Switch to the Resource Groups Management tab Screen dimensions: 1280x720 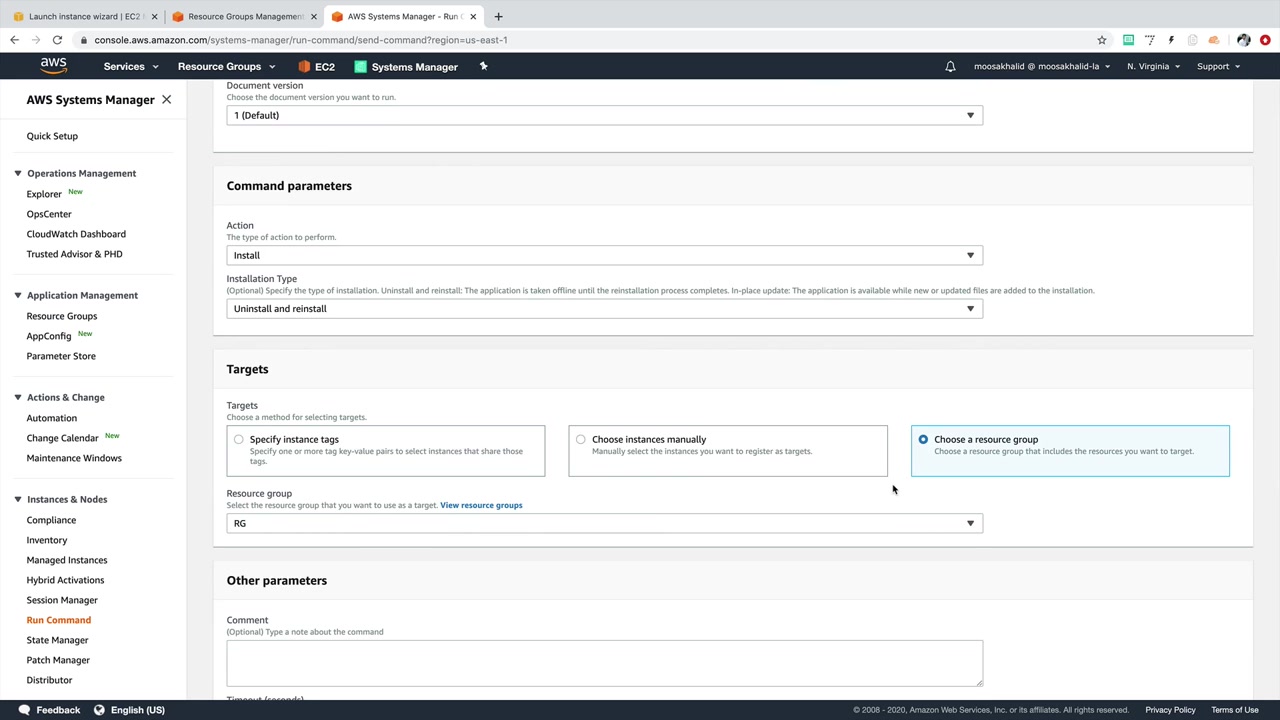click(244, 16)
